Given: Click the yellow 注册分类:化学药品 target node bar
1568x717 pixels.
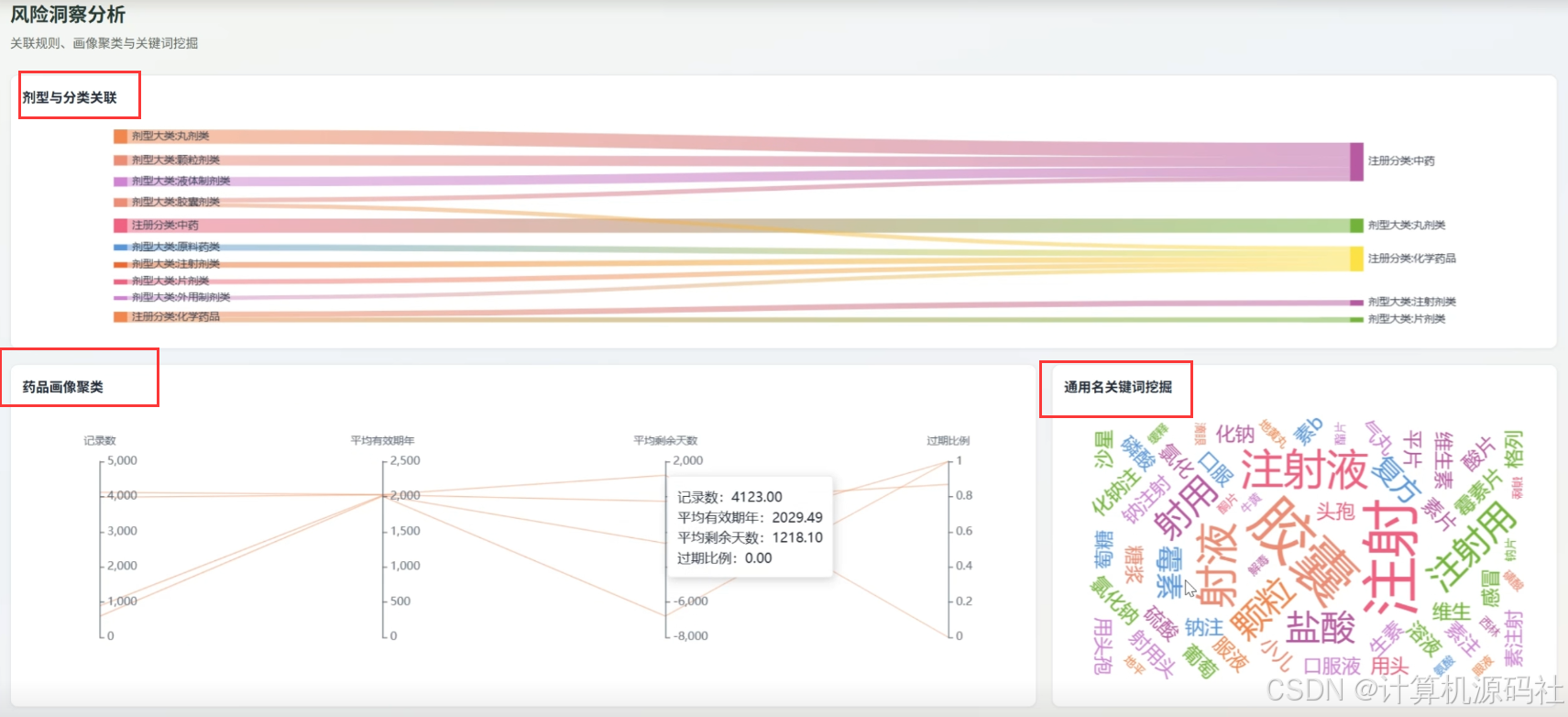Looking at the screenshot, I should (1356, 259).
